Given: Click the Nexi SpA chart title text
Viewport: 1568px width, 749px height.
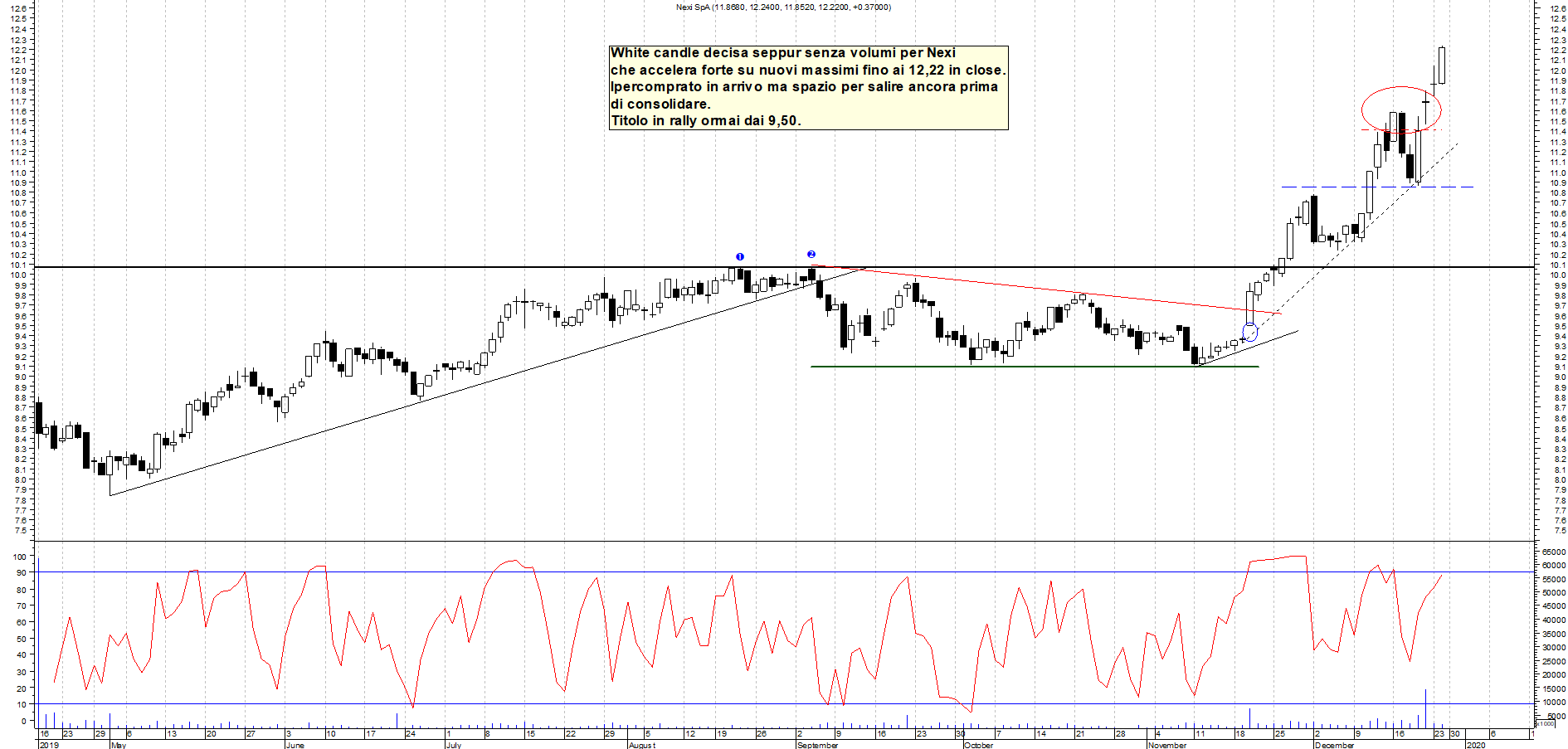Looking at the screenshot, I should click(x=783, y=7).
